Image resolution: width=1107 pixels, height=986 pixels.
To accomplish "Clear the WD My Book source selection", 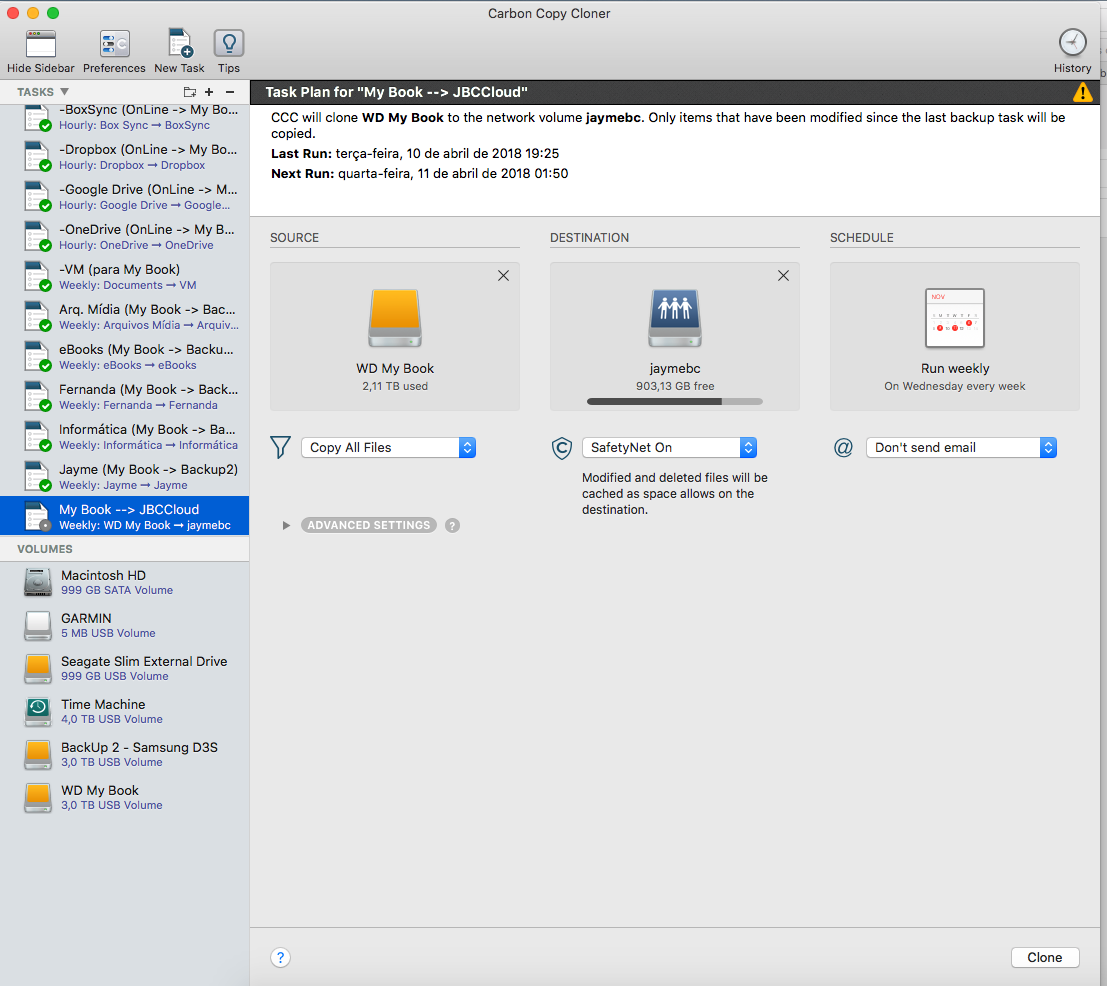I will click(x=503, y=276).
